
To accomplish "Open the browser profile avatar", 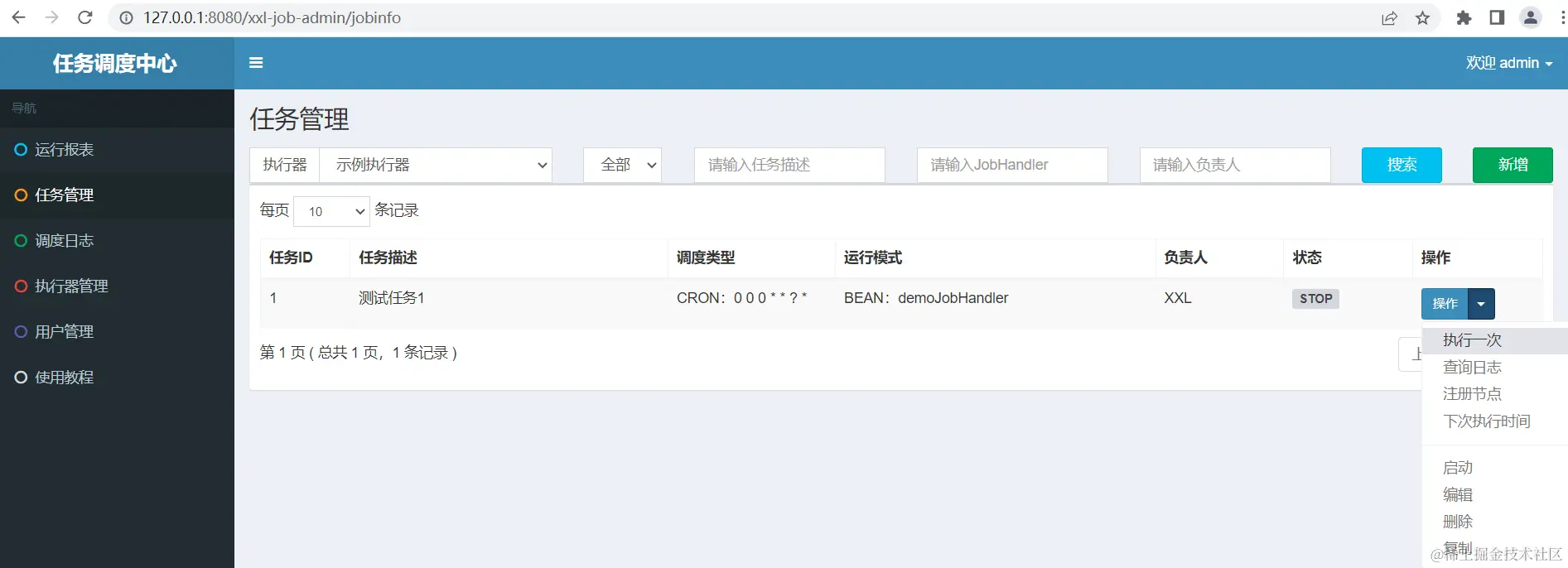I will (x=1531, y=17).
